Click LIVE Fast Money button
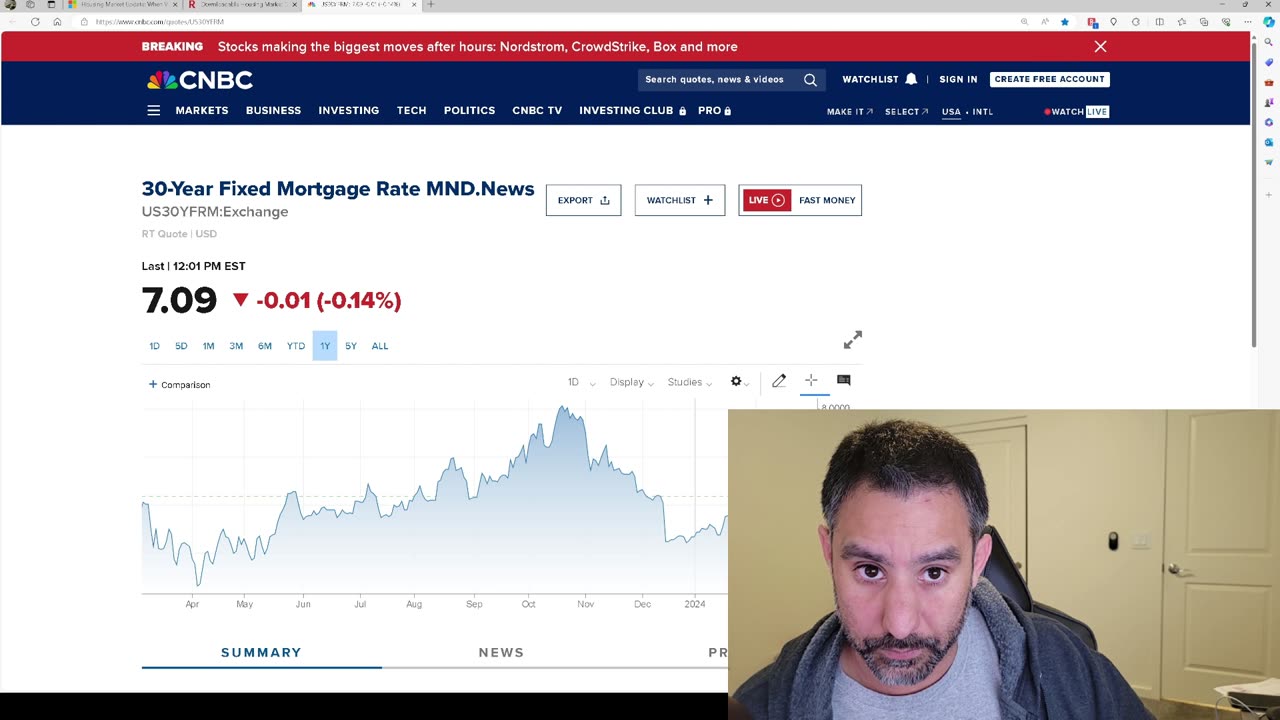 click(800, 200)
